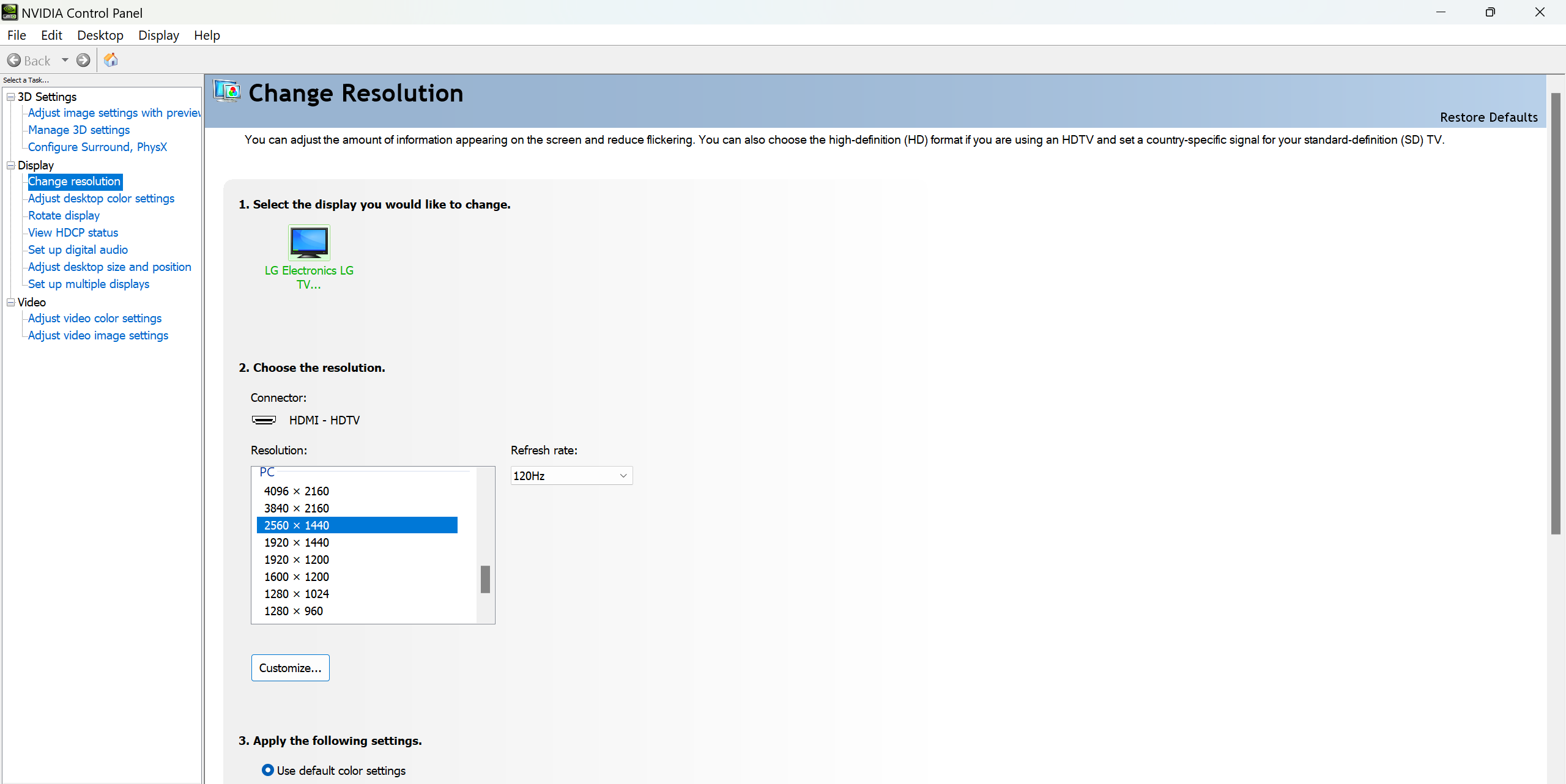Image resolution: width=1566 pixels, height=784 pixels.
Task: Open Configure Surround, PhysX task
Action: (97, 147)
